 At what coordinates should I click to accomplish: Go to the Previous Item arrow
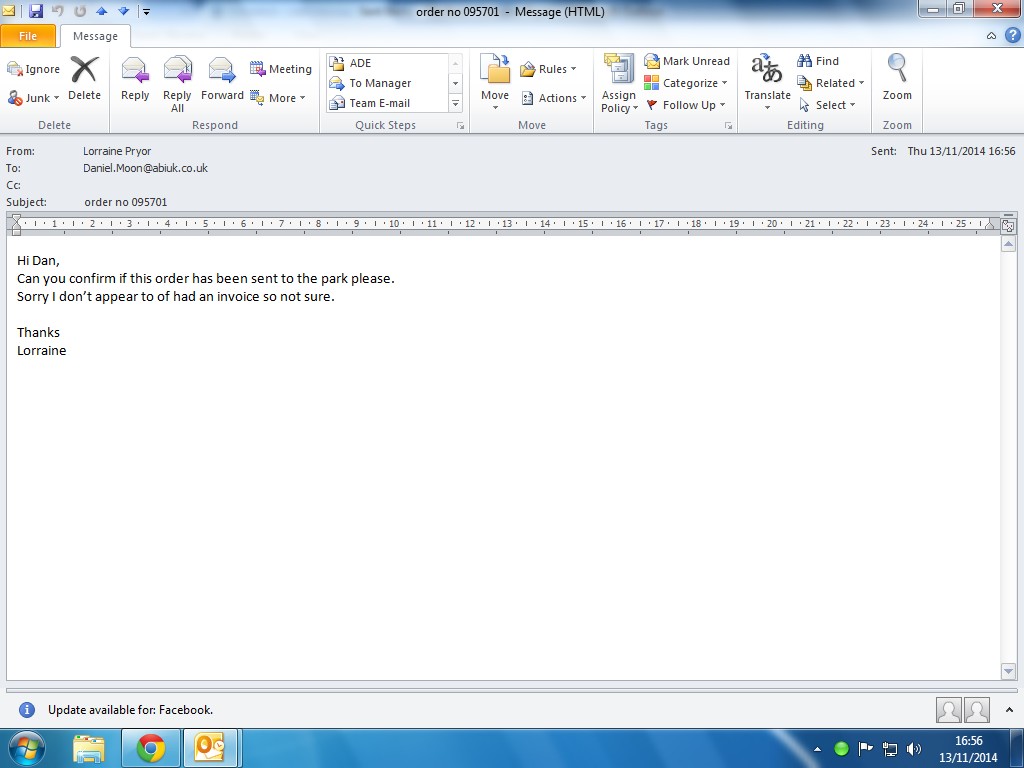(101, 11)
